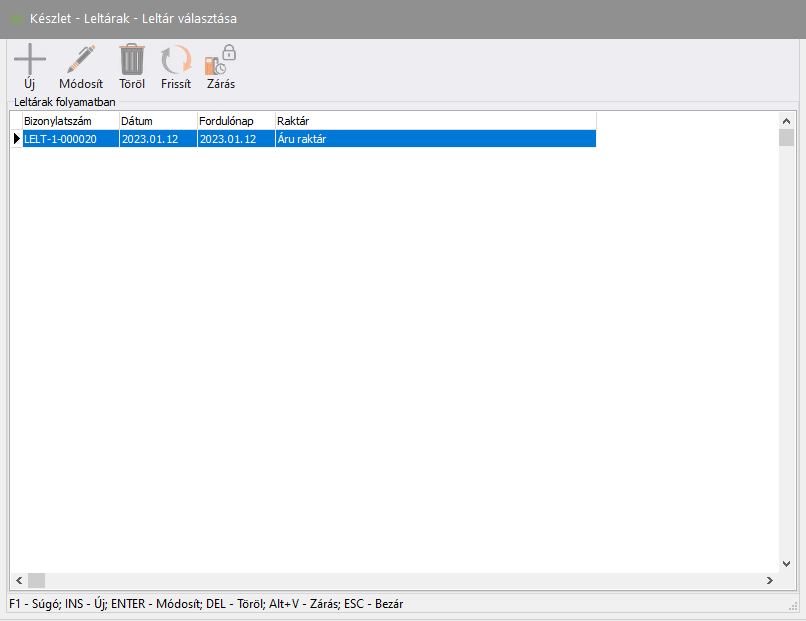The height and width of the screenshot is (621, 806).
Task: Select the LELT-1-000020 document number cell
Action: pyautogui.click(x=69, y=139)
